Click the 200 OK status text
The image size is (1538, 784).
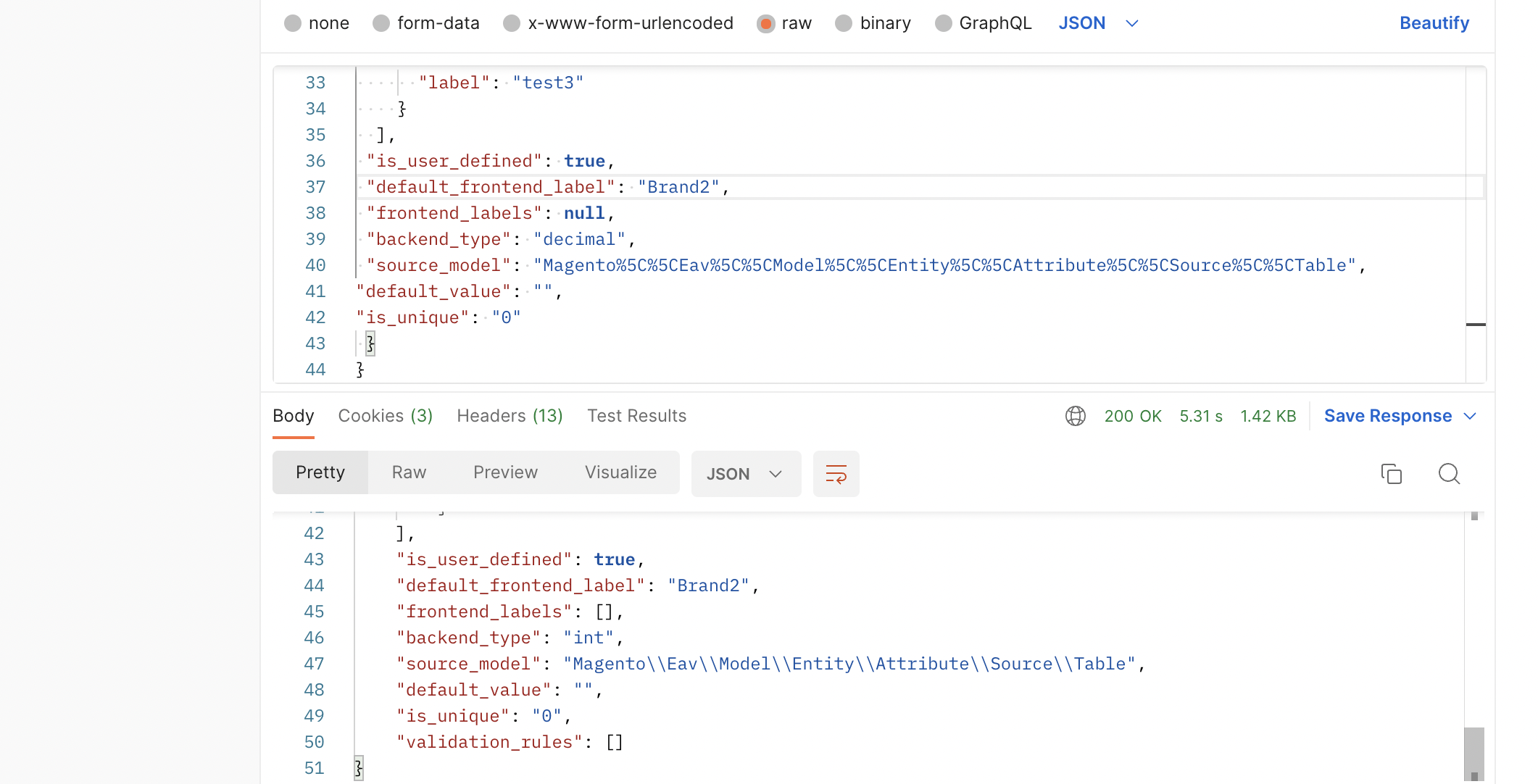click(1133, 416)
